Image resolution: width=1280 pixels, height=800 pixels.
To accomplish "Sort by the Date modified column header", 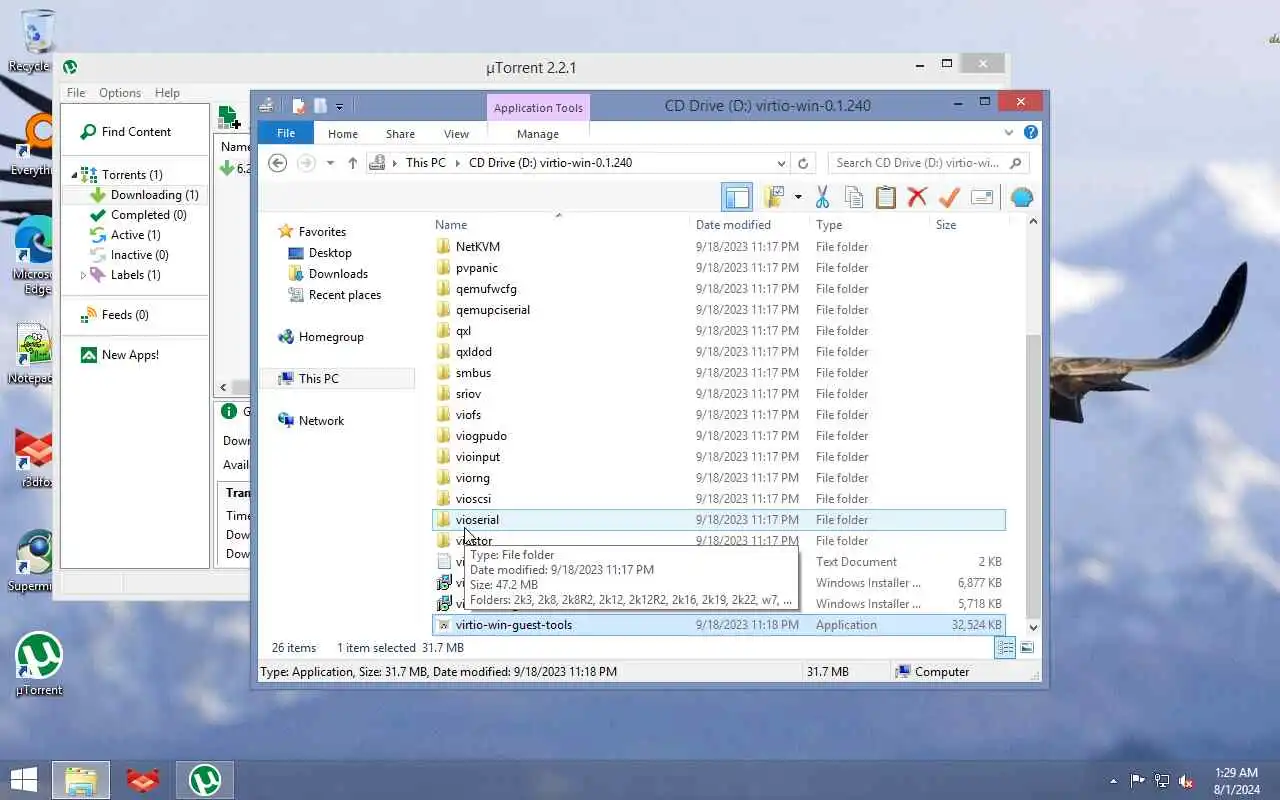I will tap(733, 225).
